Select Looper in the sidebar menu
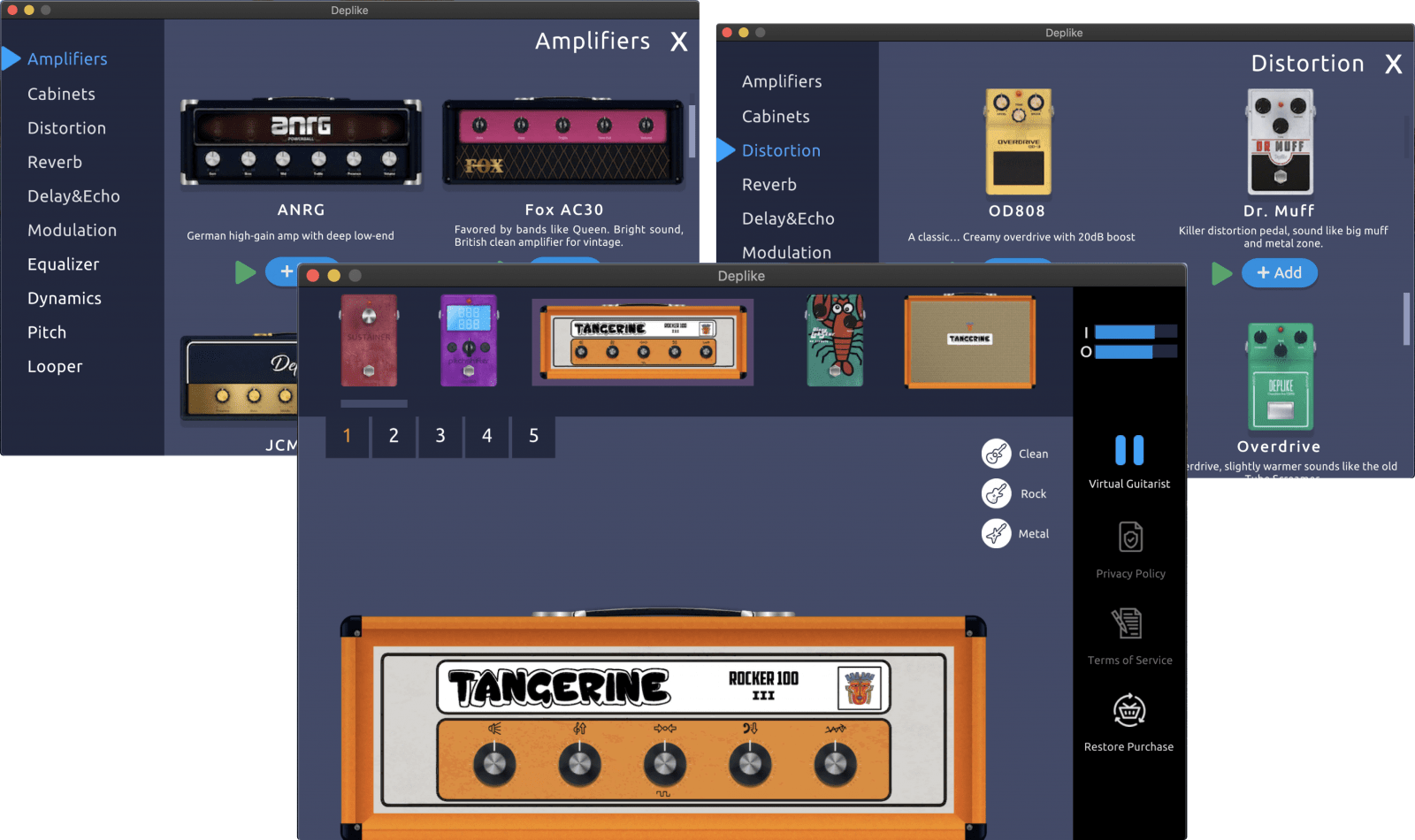1415x840 pixels. pos(55,366)
